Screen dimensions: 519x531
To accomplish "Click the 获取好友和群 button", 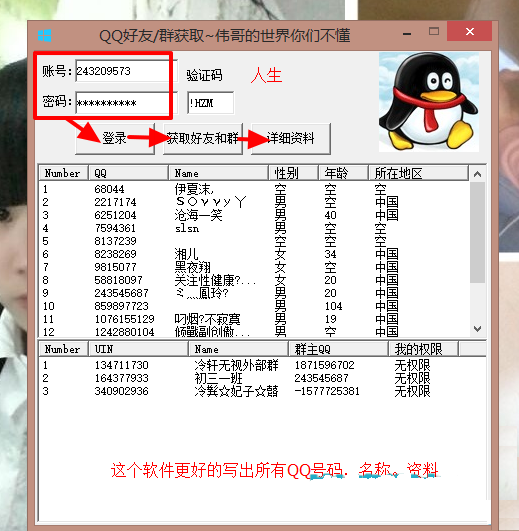I will tap(203, 139).
